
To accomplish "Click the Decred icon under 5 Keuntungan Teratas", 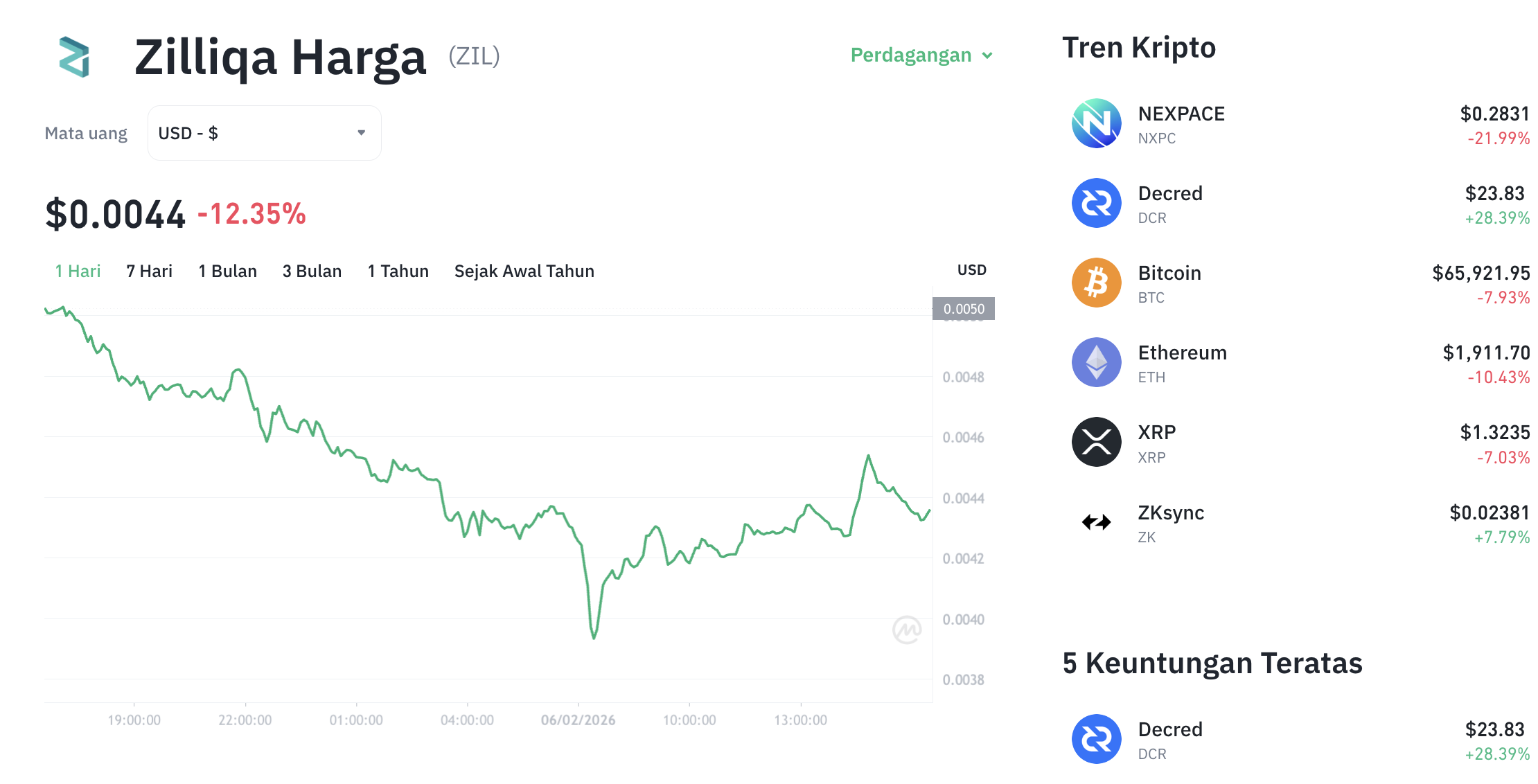I will click(1097, 740).
